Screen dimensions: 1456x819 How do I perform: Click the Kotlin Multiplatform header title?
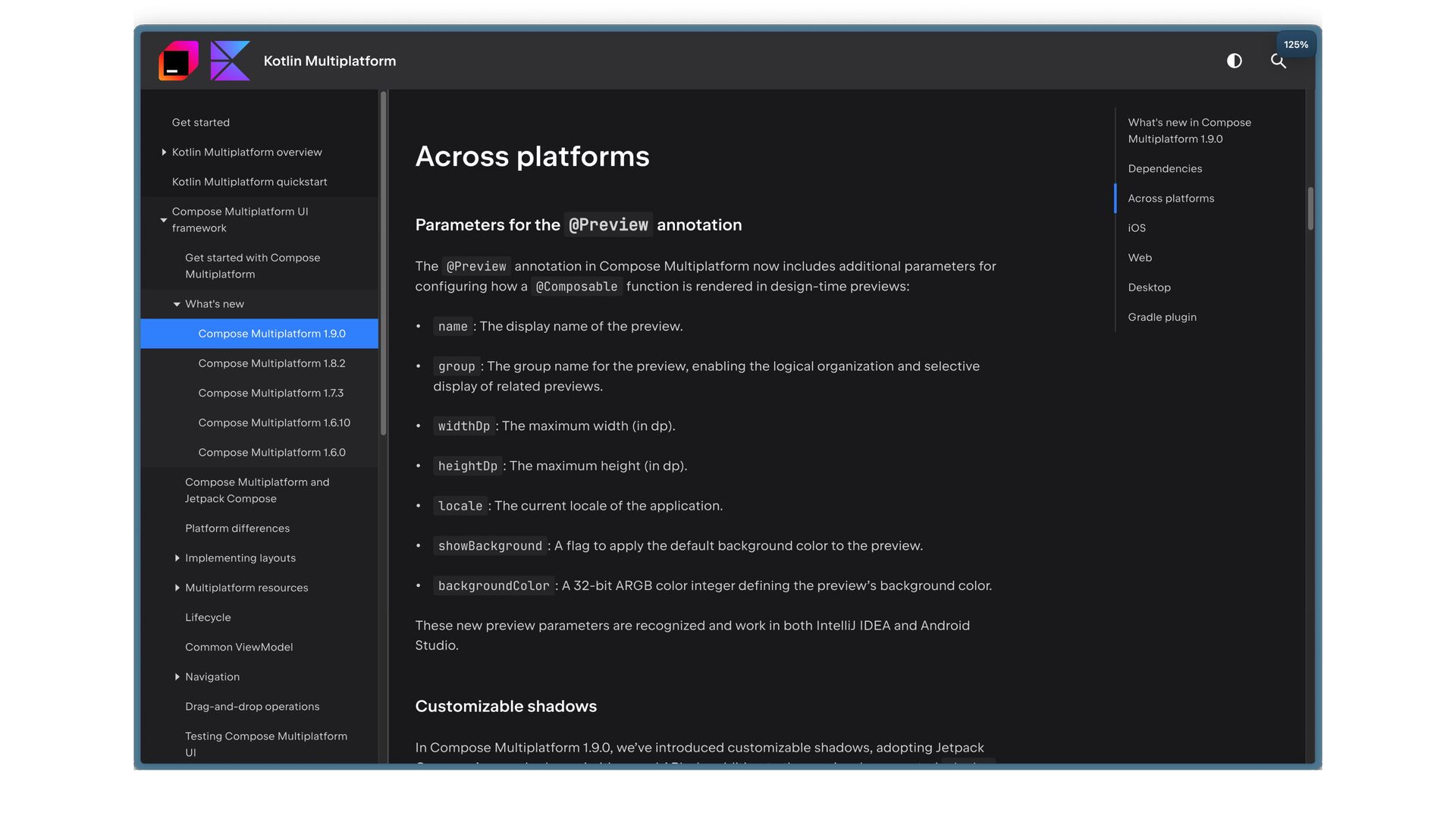(329, 61)
